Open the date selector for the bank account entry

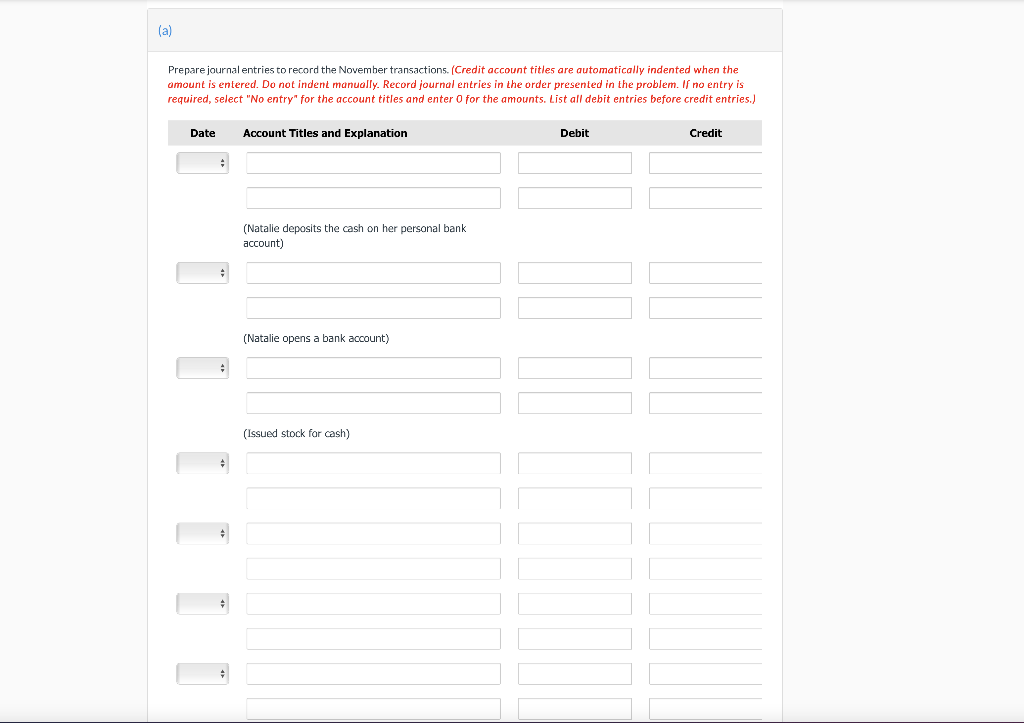pos(202,272)
